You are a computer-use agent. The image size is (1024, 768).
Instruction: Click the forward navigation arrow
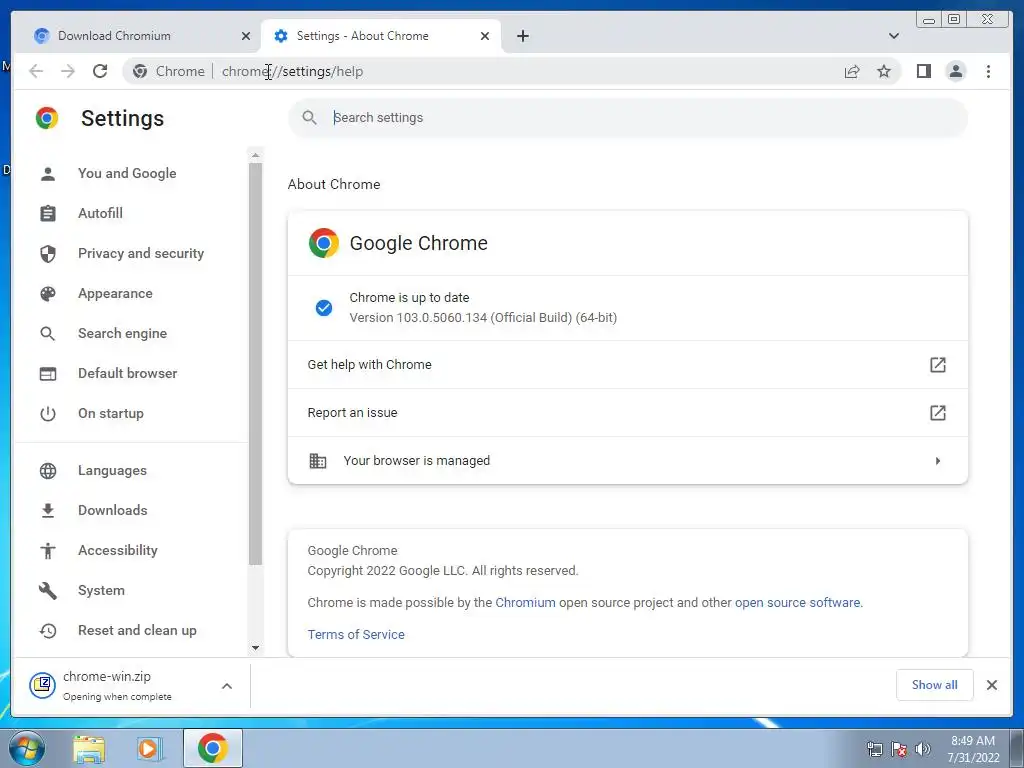68,71
